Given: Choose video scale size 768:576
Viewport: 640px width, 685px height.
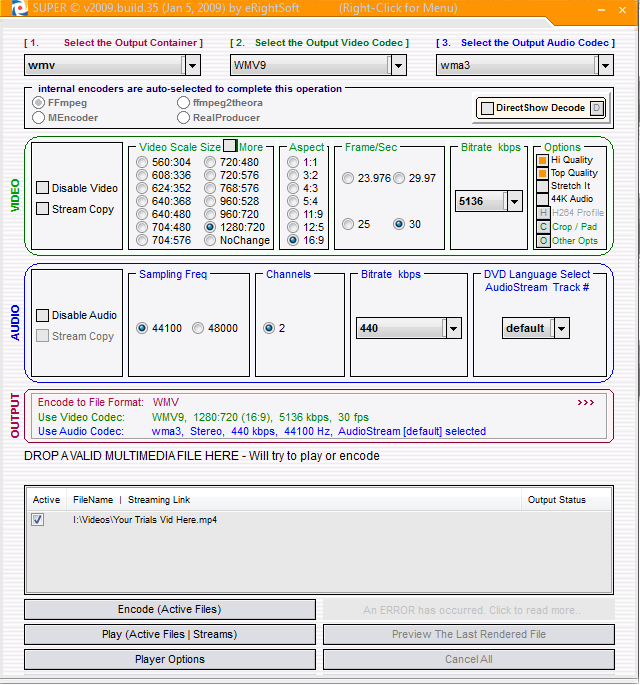Looking at the screenshot, I should [210, 188].
